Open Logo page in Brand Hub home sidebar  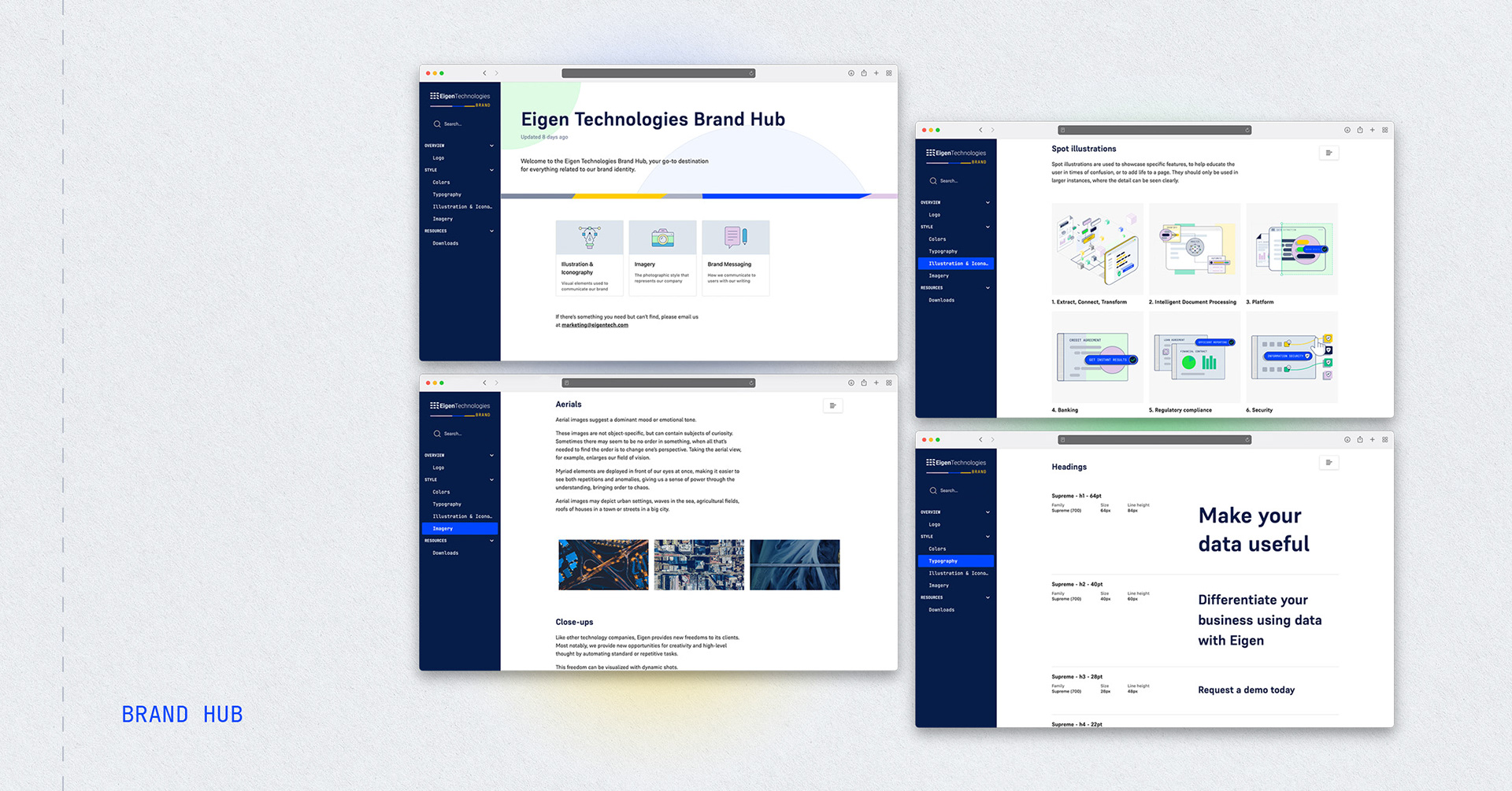[x=439, y=158]
